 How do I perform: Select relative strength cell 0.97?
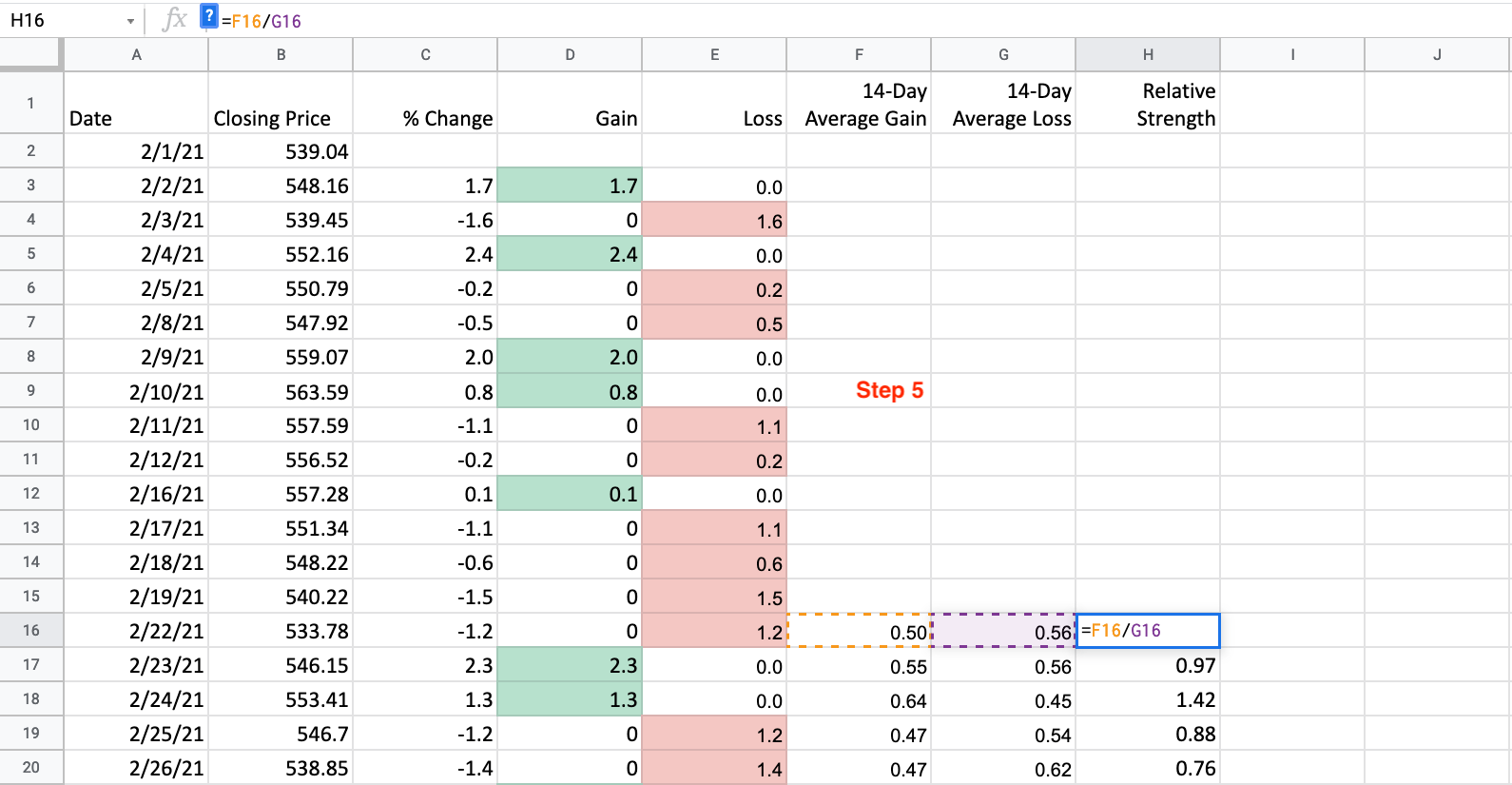[1148, 664]
